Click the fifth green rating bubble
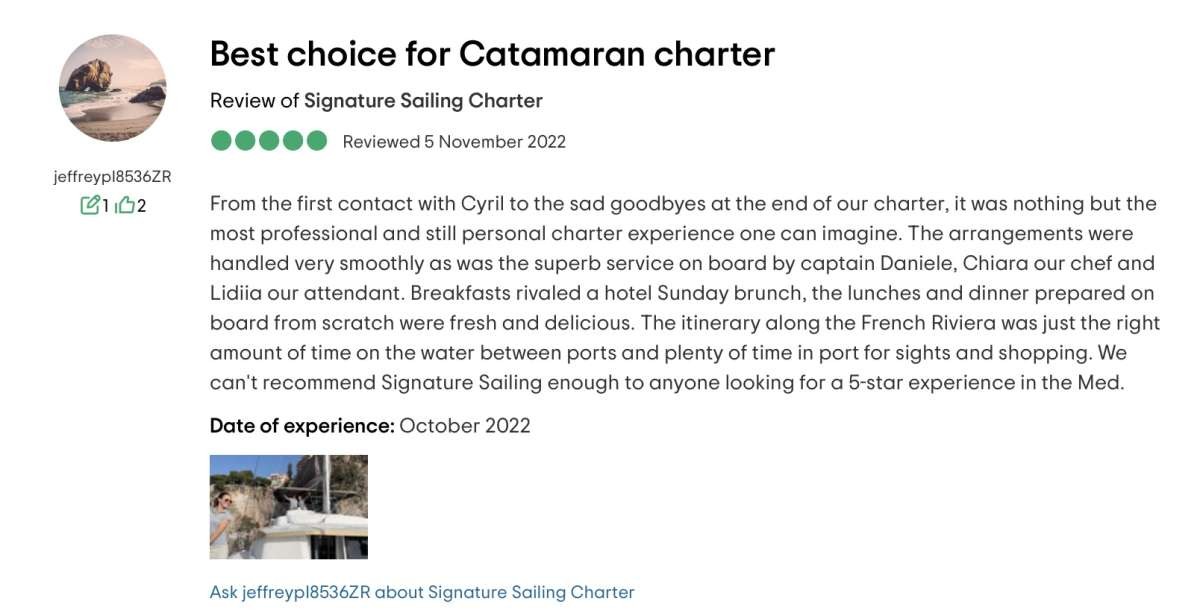This screenshot has height=613, width=1200. click(x=317, y=141)
